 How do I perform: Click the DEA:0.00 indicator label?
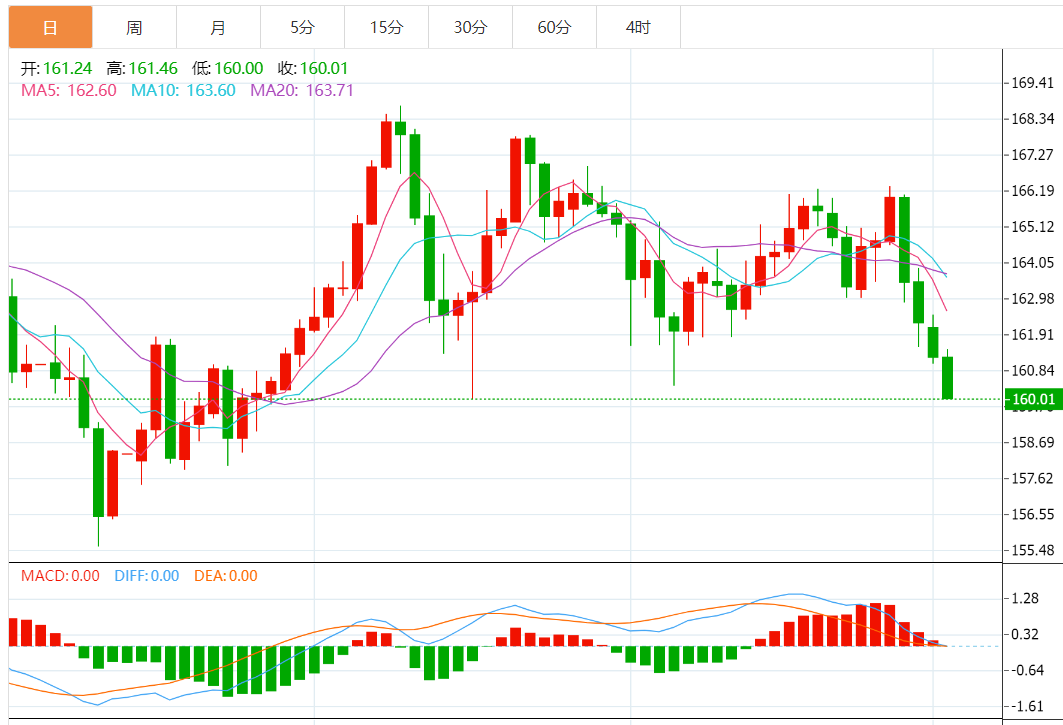click(226, 576)
